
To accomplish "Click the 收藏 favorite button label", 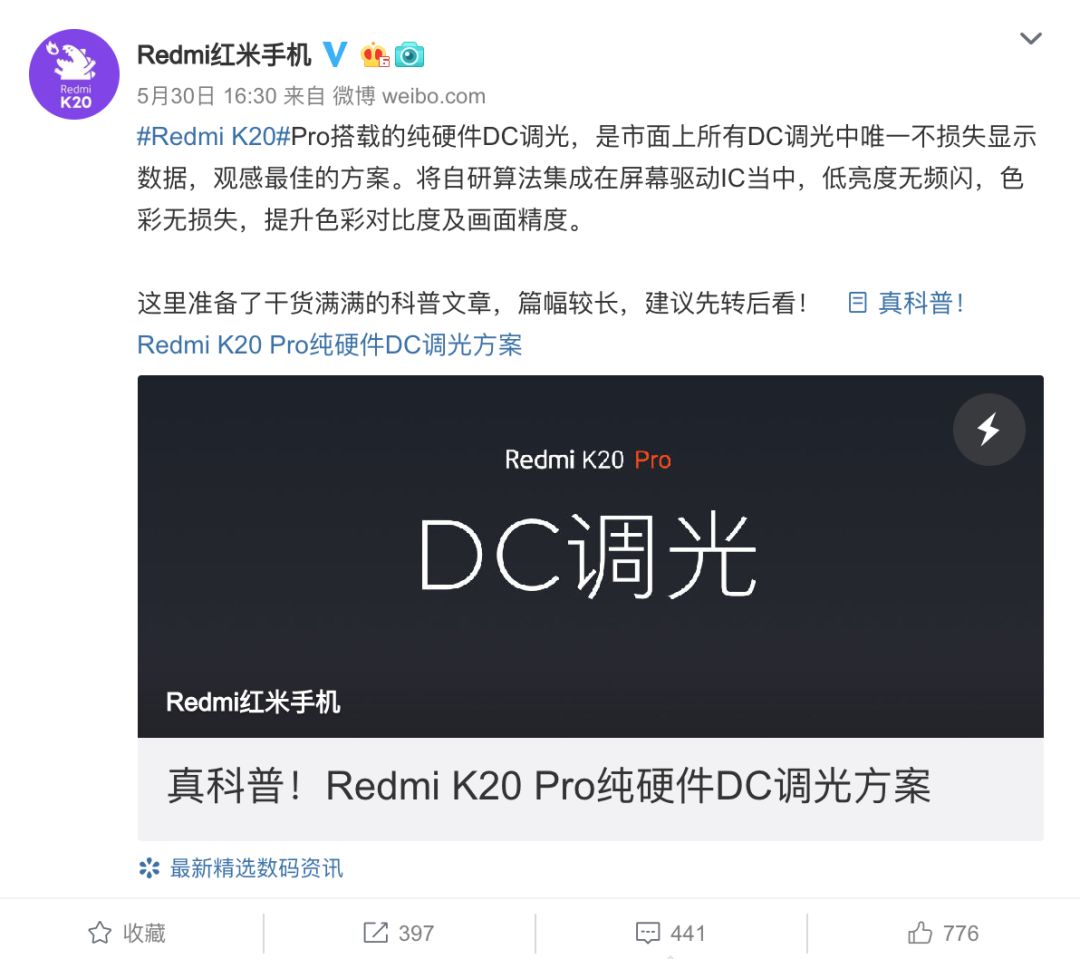I will [144, 933].
